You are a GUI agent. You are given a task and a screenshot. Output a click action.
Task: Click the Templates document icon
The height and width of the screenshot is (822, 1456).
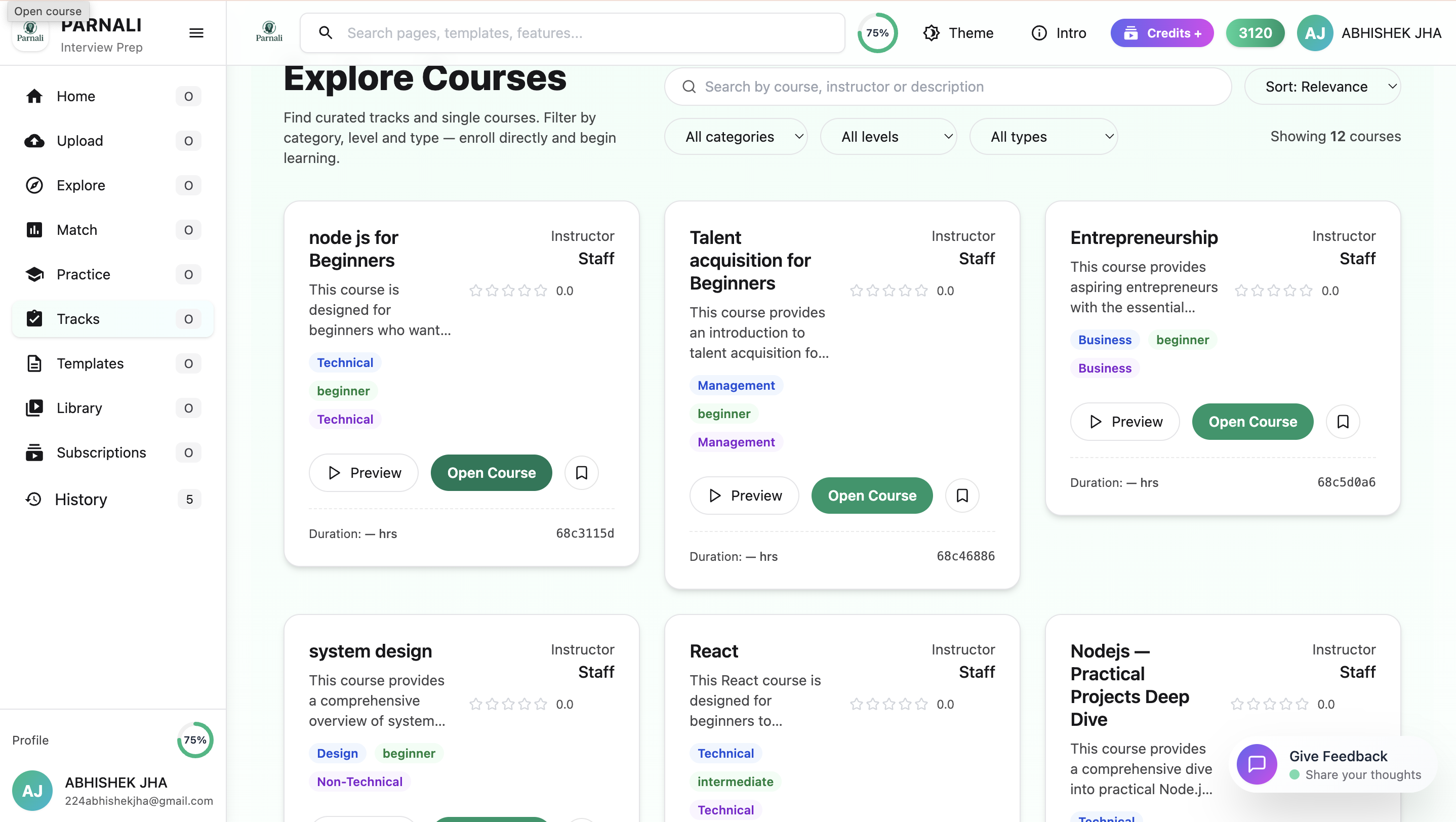click(34, 363)
